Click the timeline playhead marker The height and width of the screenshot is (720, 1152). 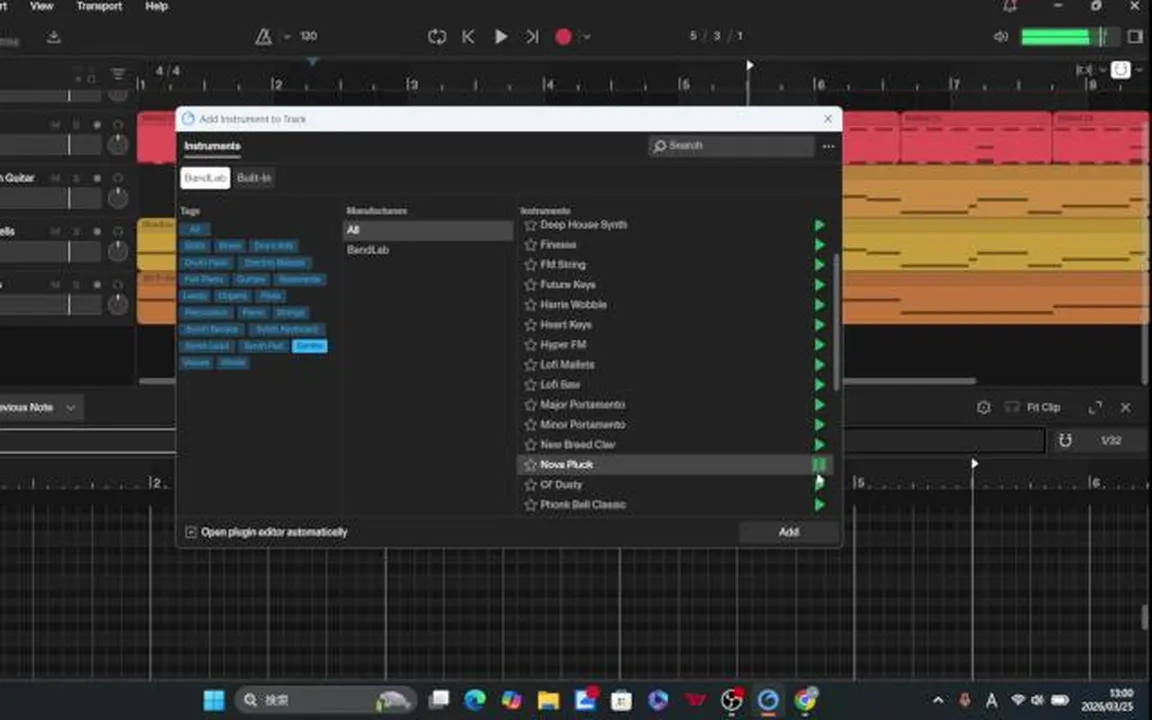pos(749,65)
